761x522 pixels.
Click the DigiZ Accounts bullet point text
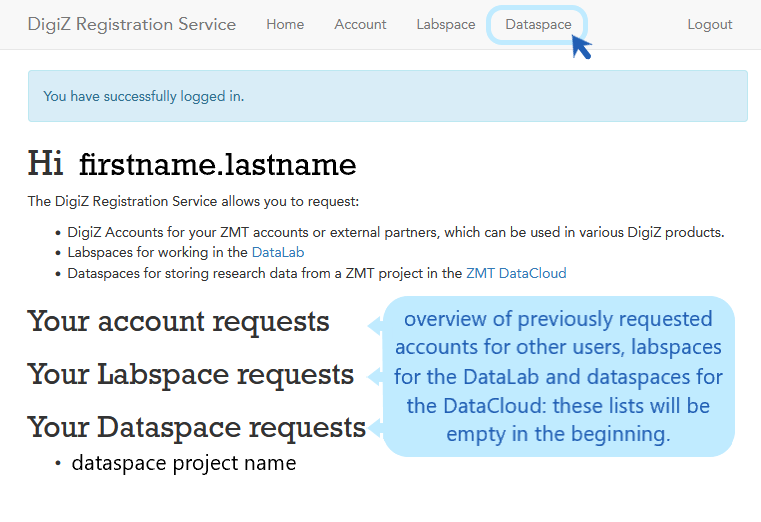[395, 232]
